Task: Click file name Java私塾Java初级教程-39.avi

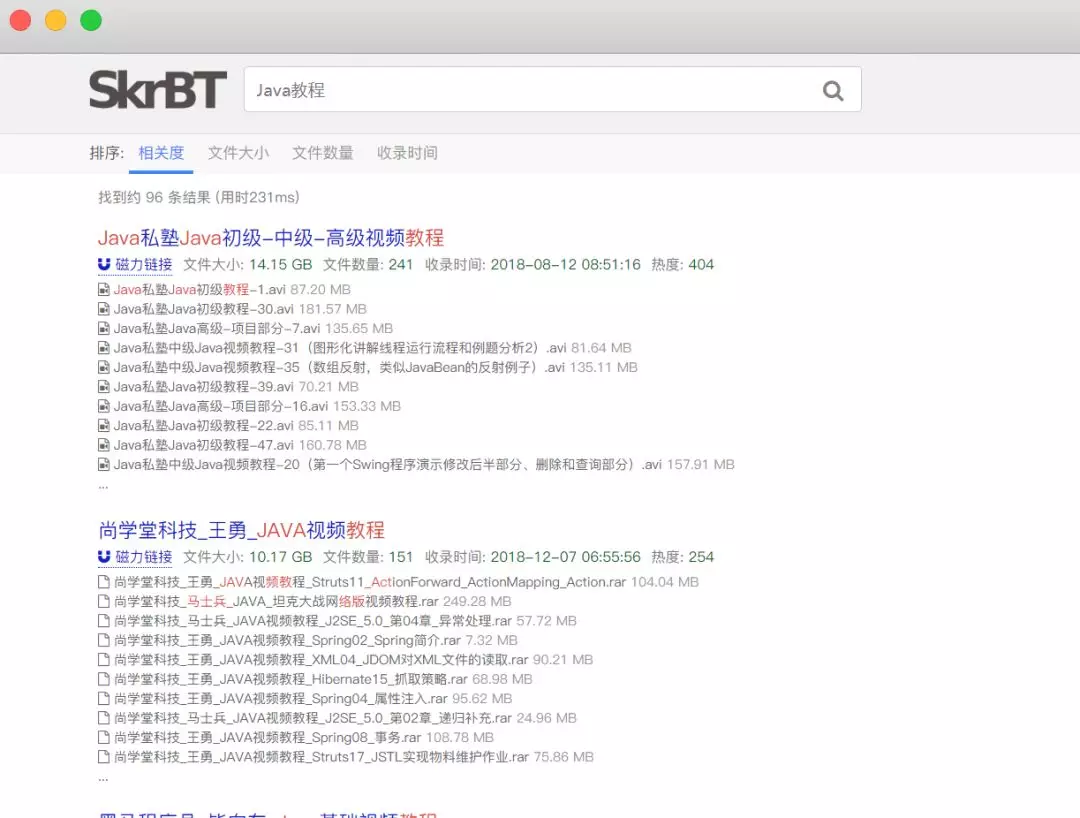Action: (x=203, y=387)
